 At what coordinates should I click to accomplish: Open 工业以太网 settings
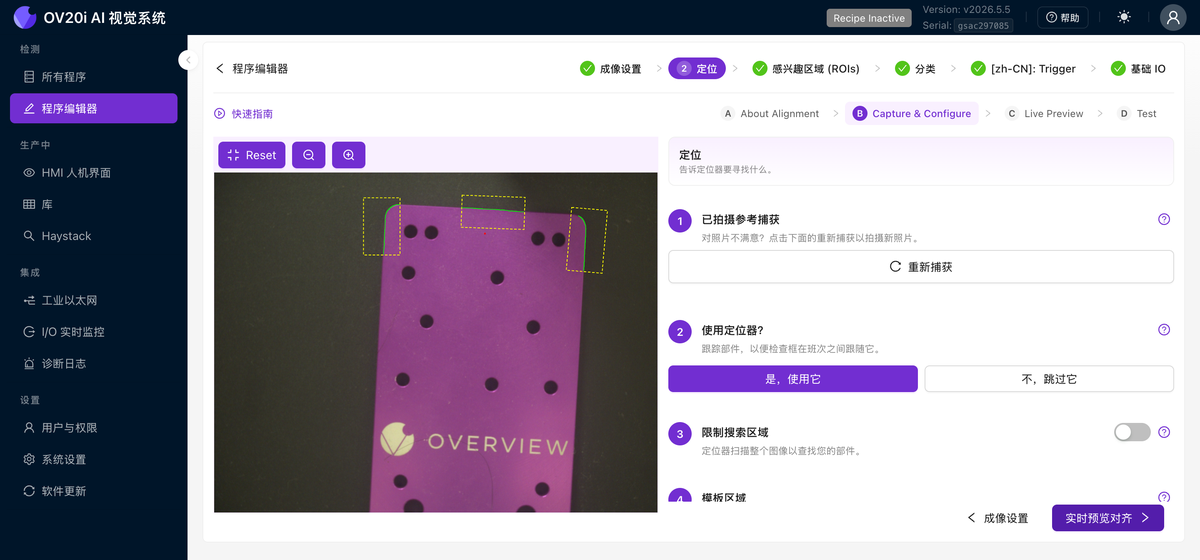[x=94, y=300]
